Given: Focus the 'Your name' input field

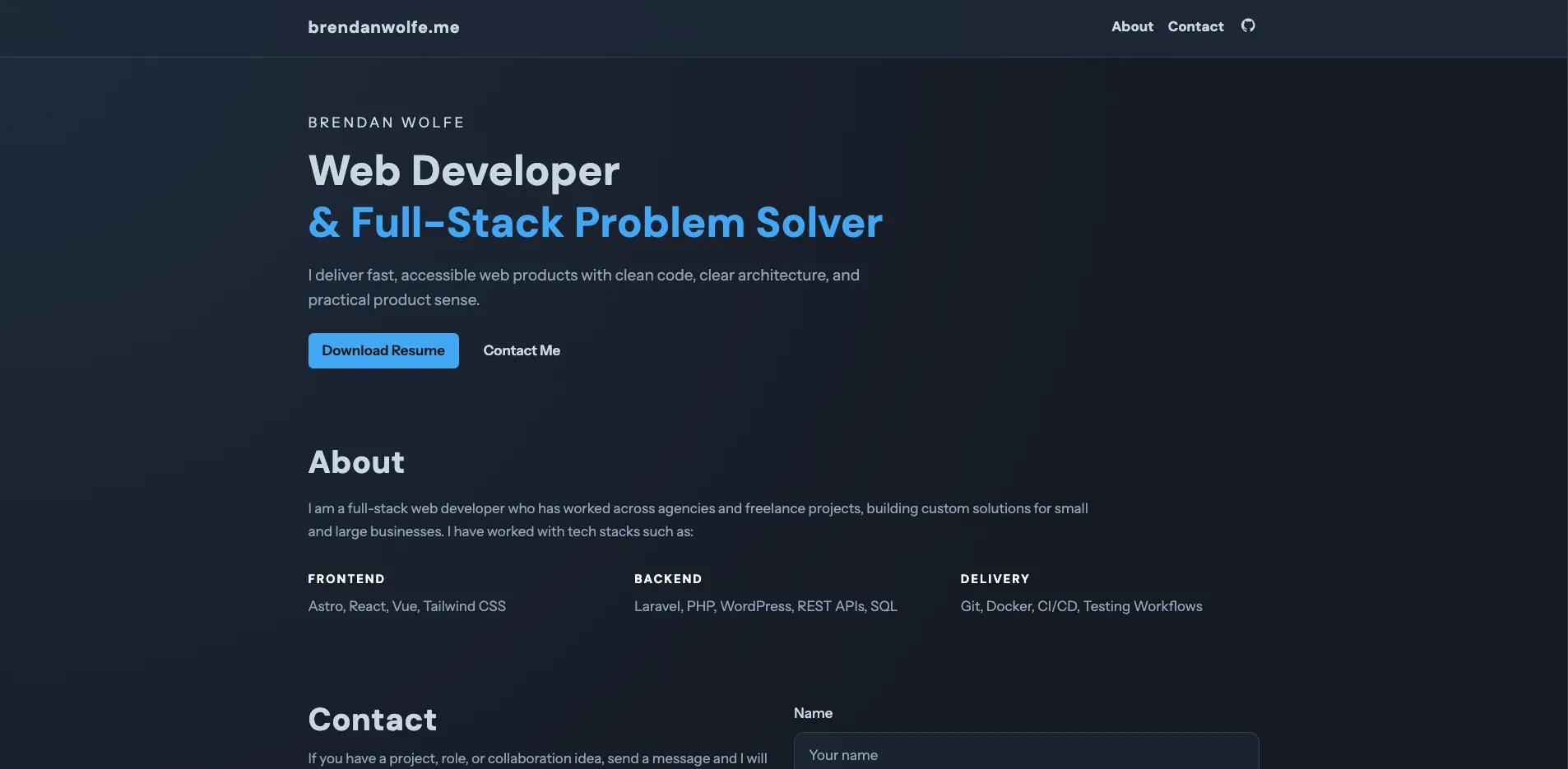Looking at the screenshot, I should pyautogui.click(x=1025, y=754).
